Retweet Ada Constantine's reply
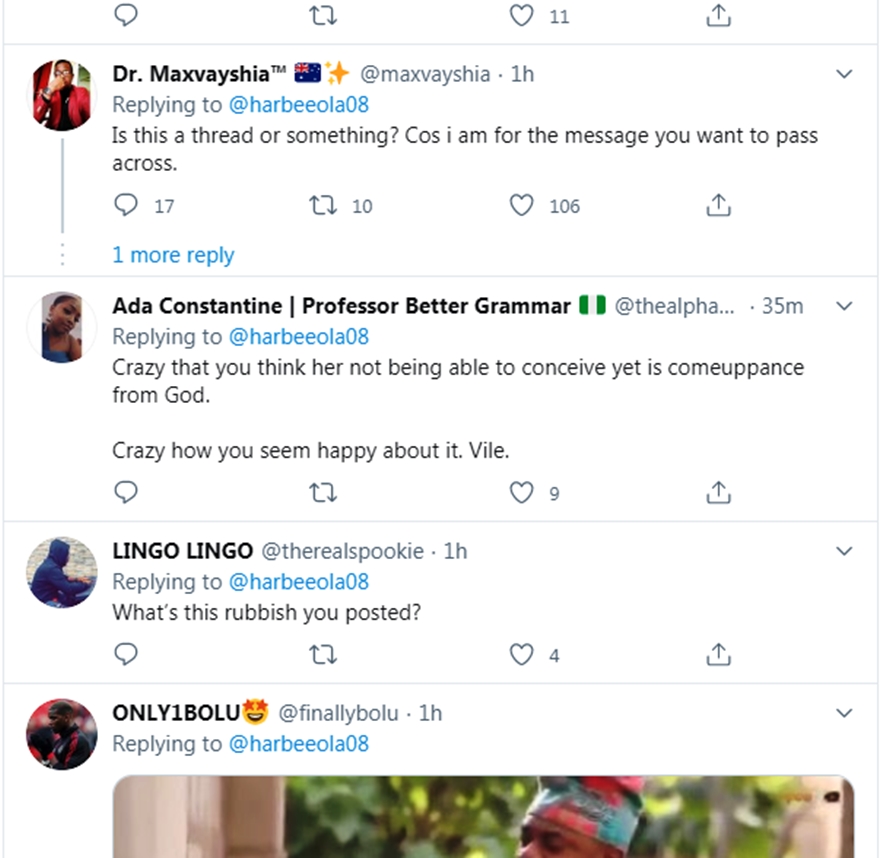The width and height of the screenshot is (892, 858). click(x=324, y=492)
